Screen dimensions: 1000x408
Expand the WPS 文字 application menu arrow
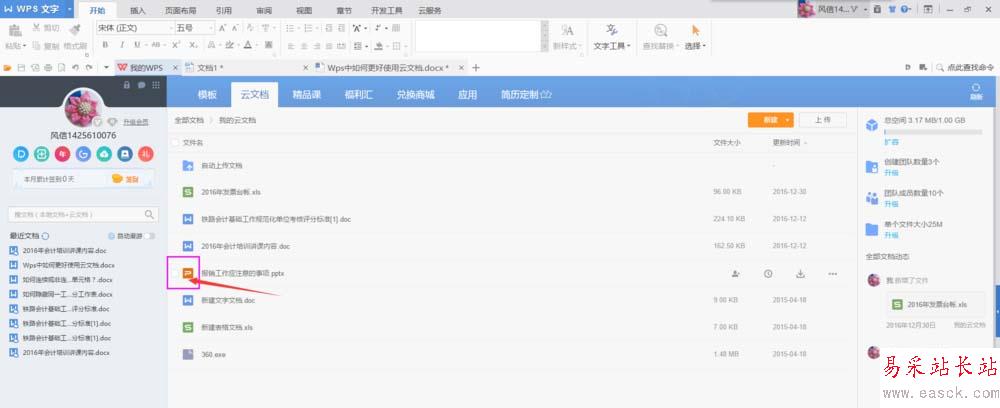tap(69, 9)
